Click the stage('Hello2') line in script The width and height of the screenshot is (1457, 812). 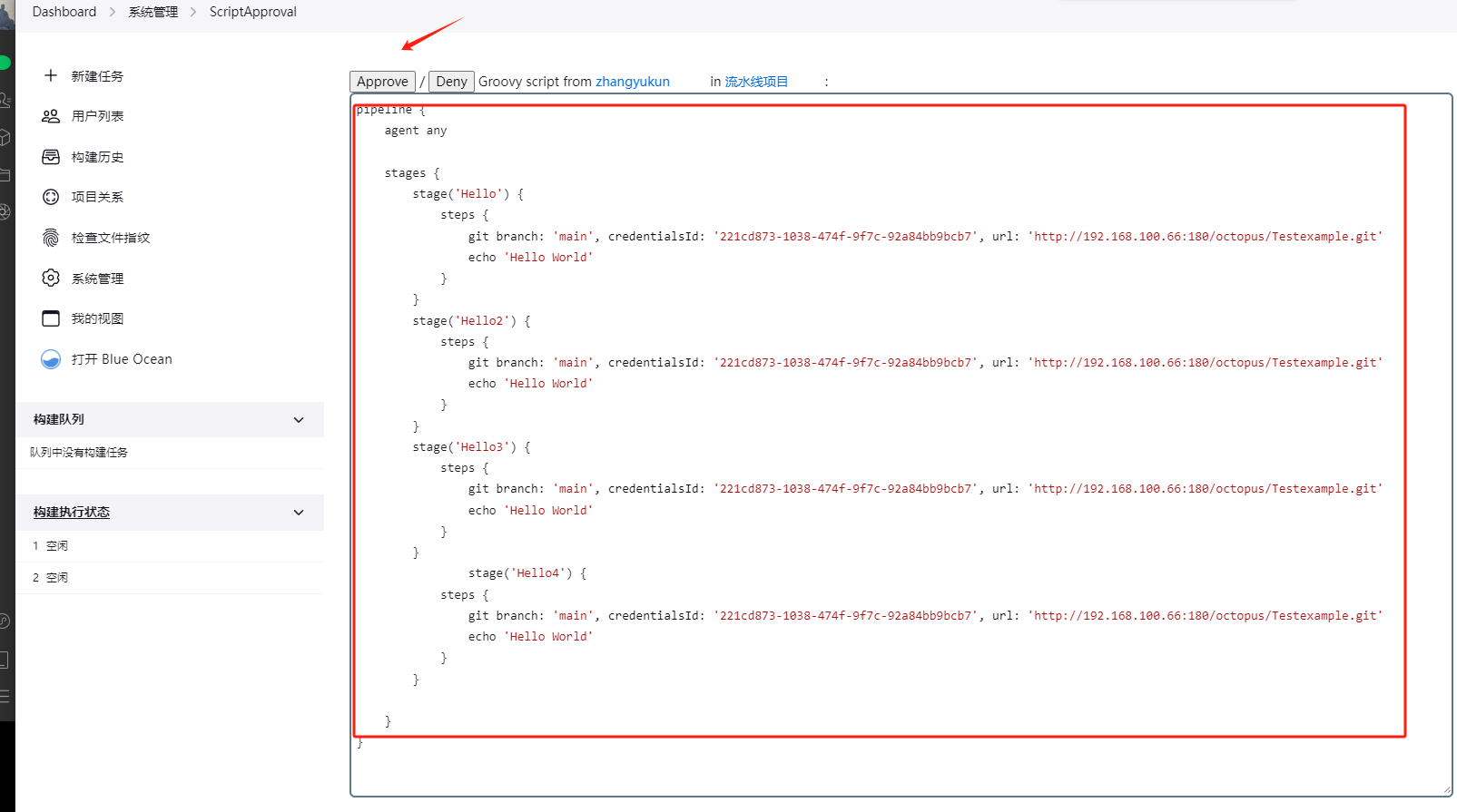[472, 321]
